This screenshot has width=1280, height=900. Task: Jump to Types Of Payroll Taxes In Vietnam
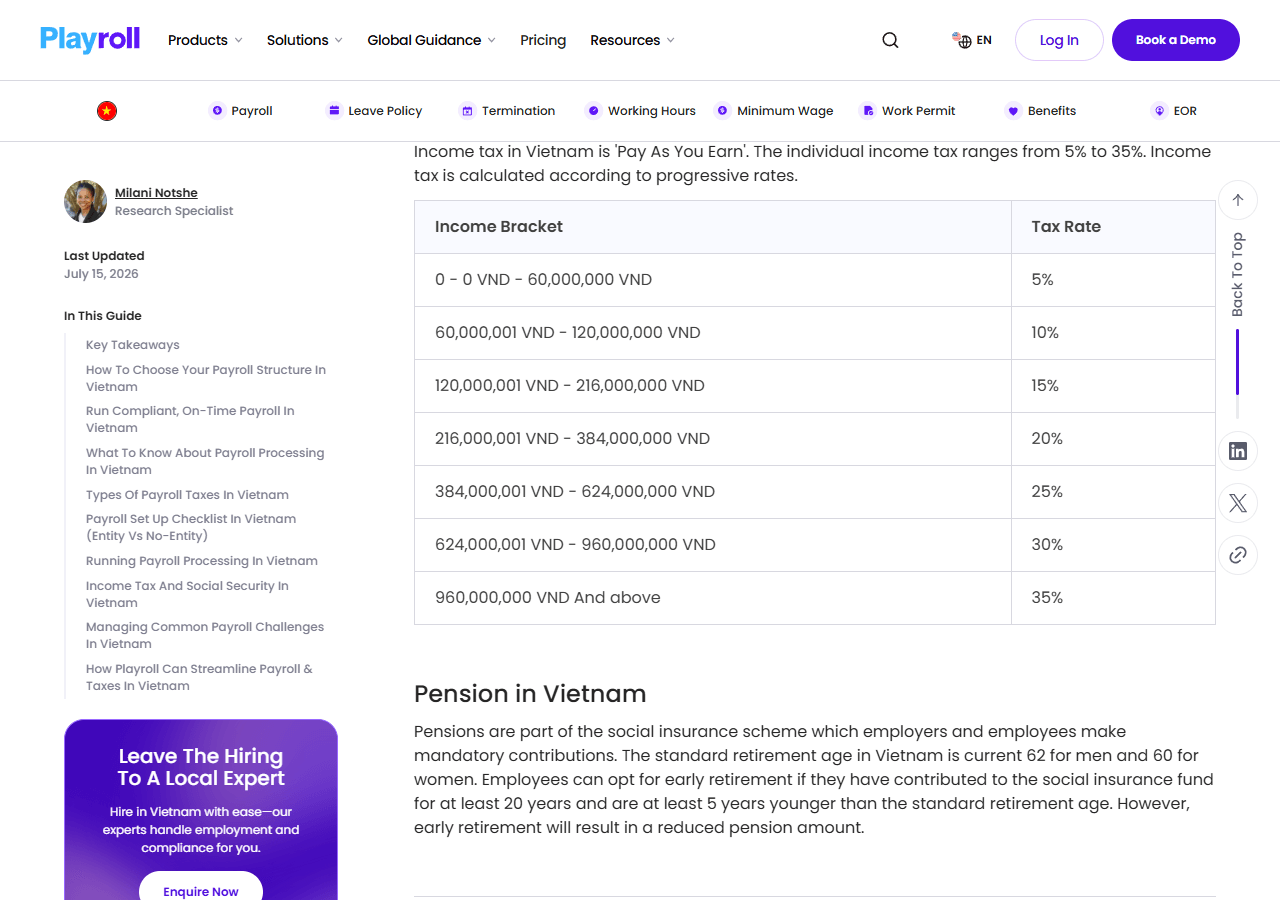pos(187,495)
